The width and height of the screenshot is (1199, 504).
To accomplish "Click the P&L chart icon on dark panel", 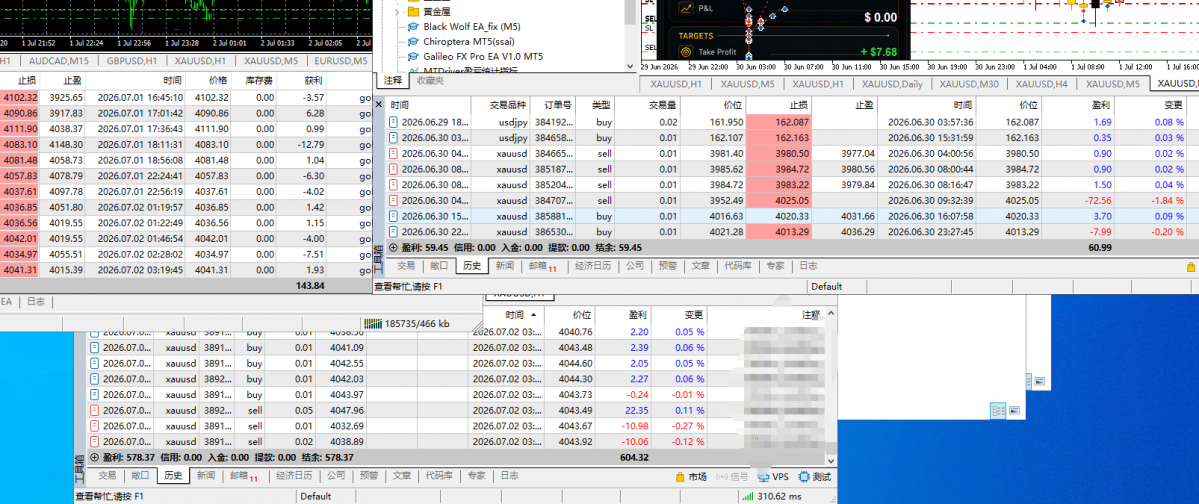I will [x=686, y=9].
